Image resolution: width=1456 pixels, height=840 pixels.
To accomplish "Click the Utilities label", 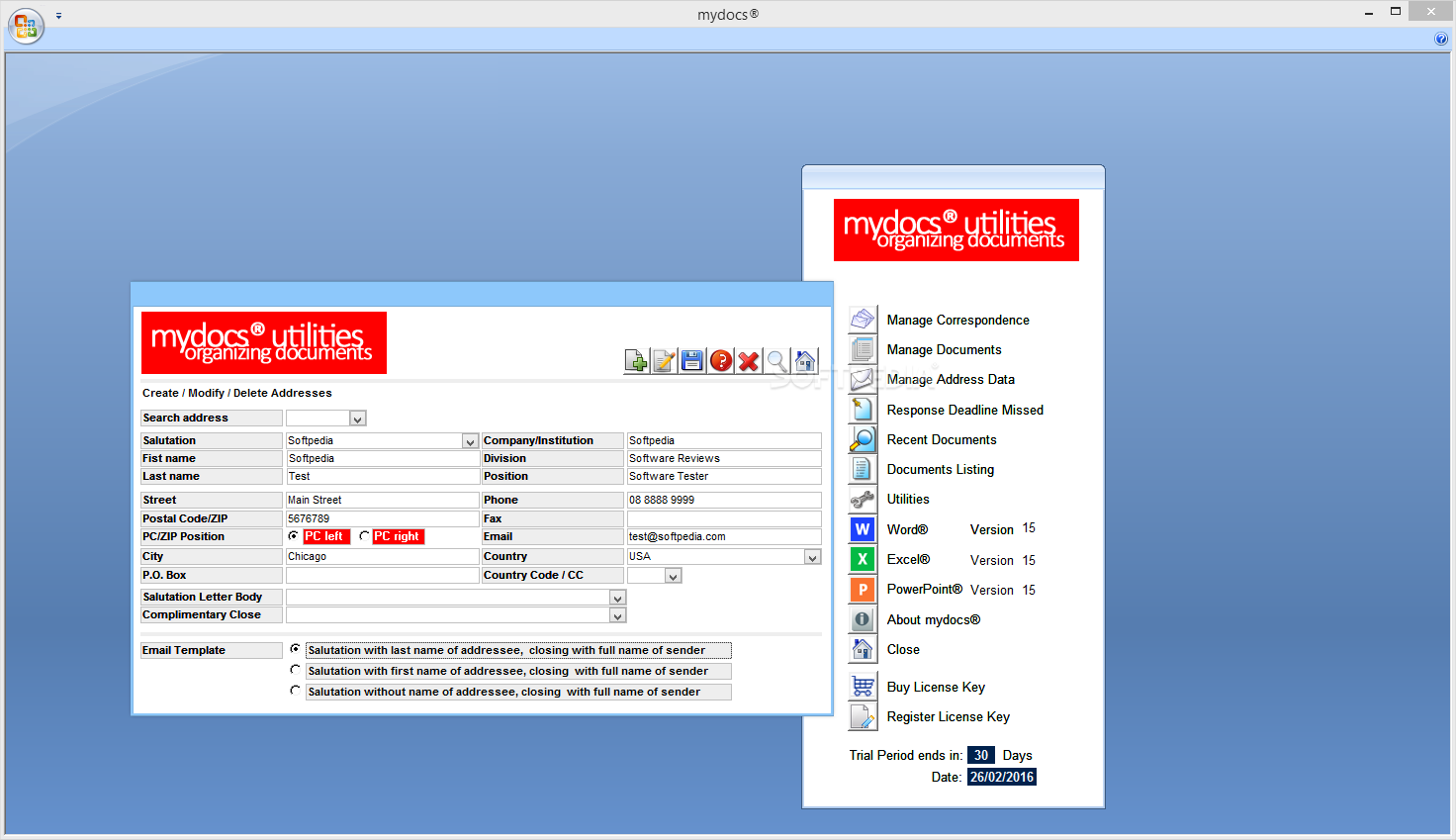I will (908, 499).
